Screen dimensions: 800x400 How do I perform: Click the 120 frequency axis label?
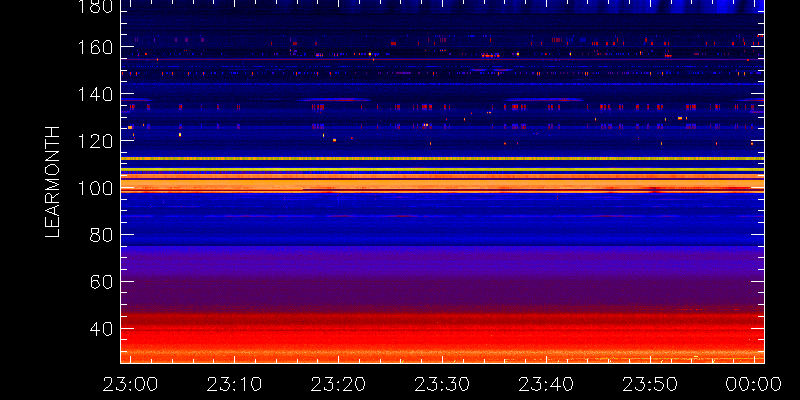coord(95,141)
